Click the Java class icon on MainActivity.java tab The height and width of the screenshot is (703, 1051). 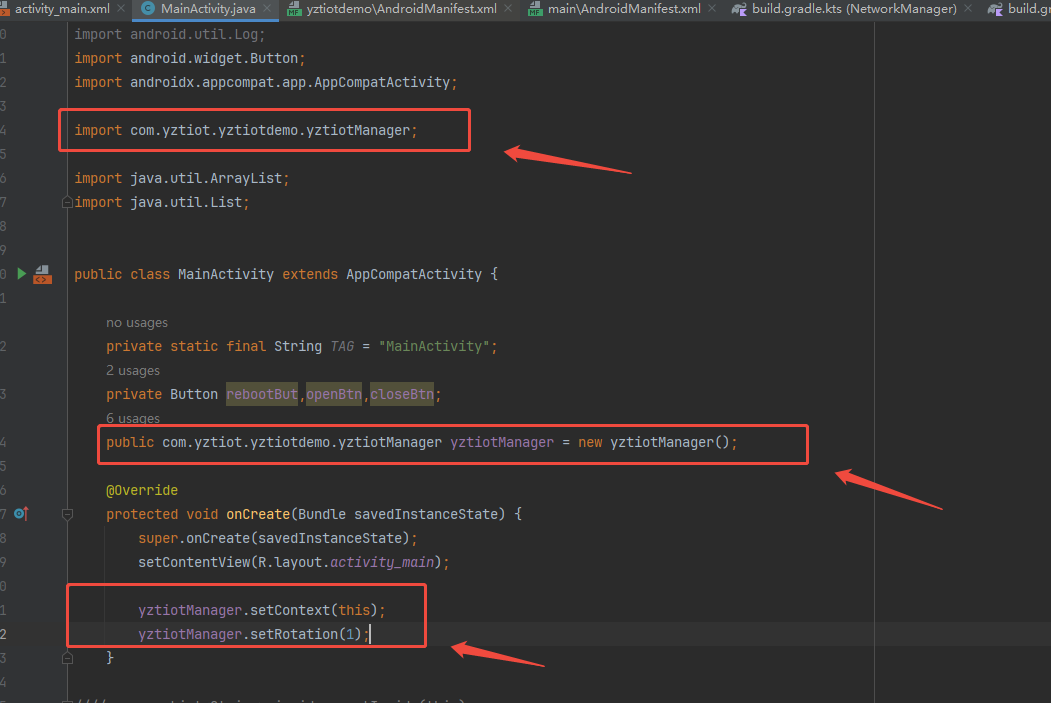pyautogui.click(x=148, y=9)
